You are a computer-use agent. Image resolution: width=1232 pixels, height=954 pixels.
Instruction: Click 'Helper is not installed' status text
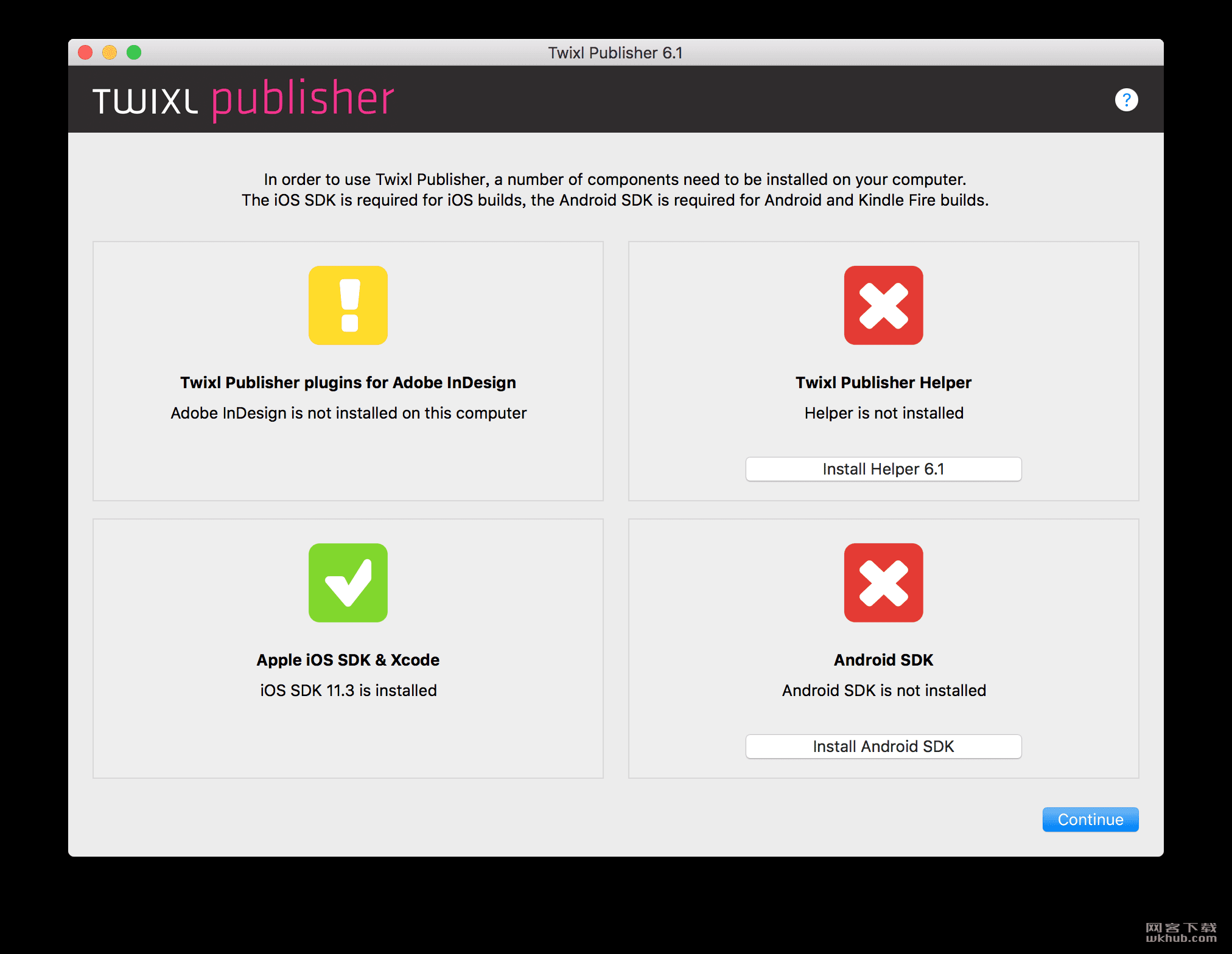(x=884, y=413)
